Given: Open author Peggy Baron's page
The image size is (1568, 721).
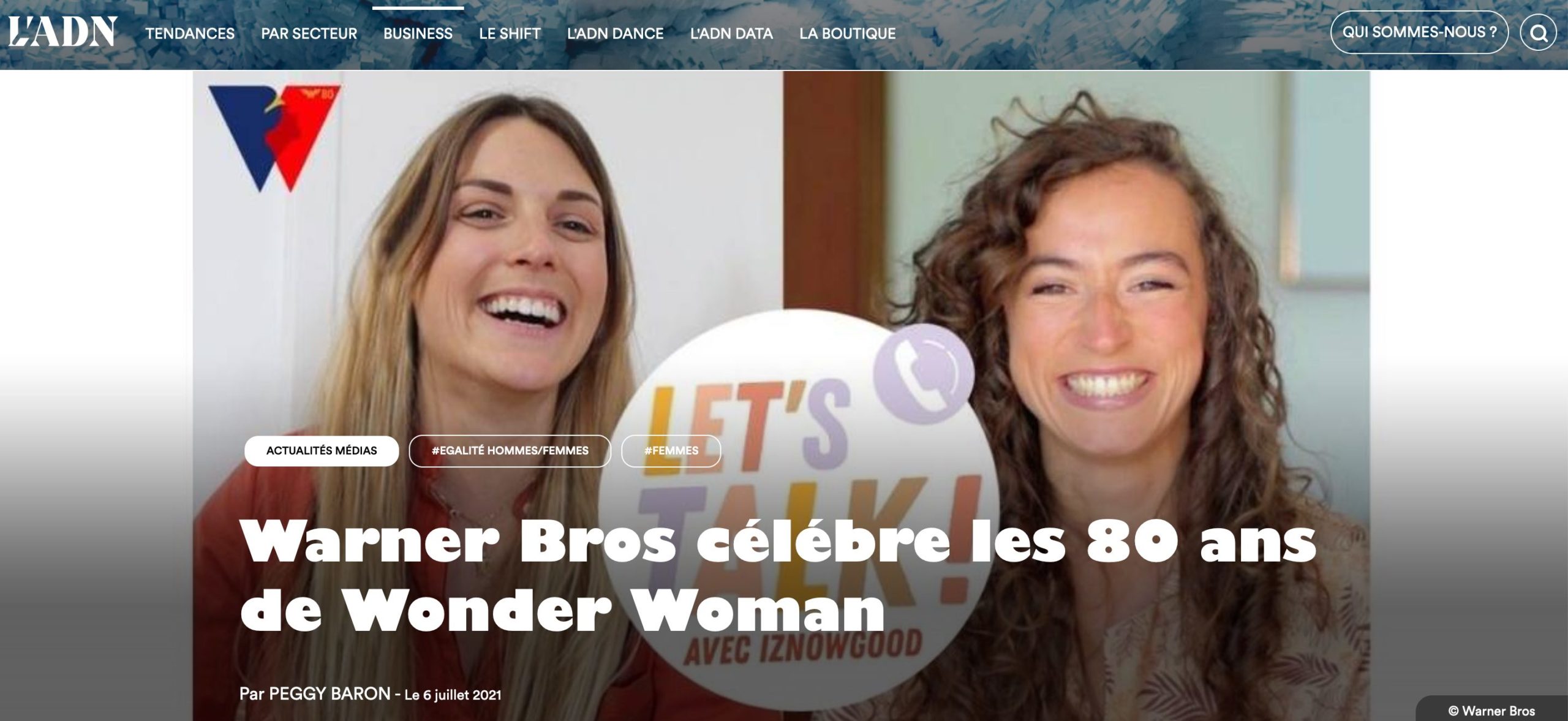Looking at the screenshot, I should tap(330, 693).
